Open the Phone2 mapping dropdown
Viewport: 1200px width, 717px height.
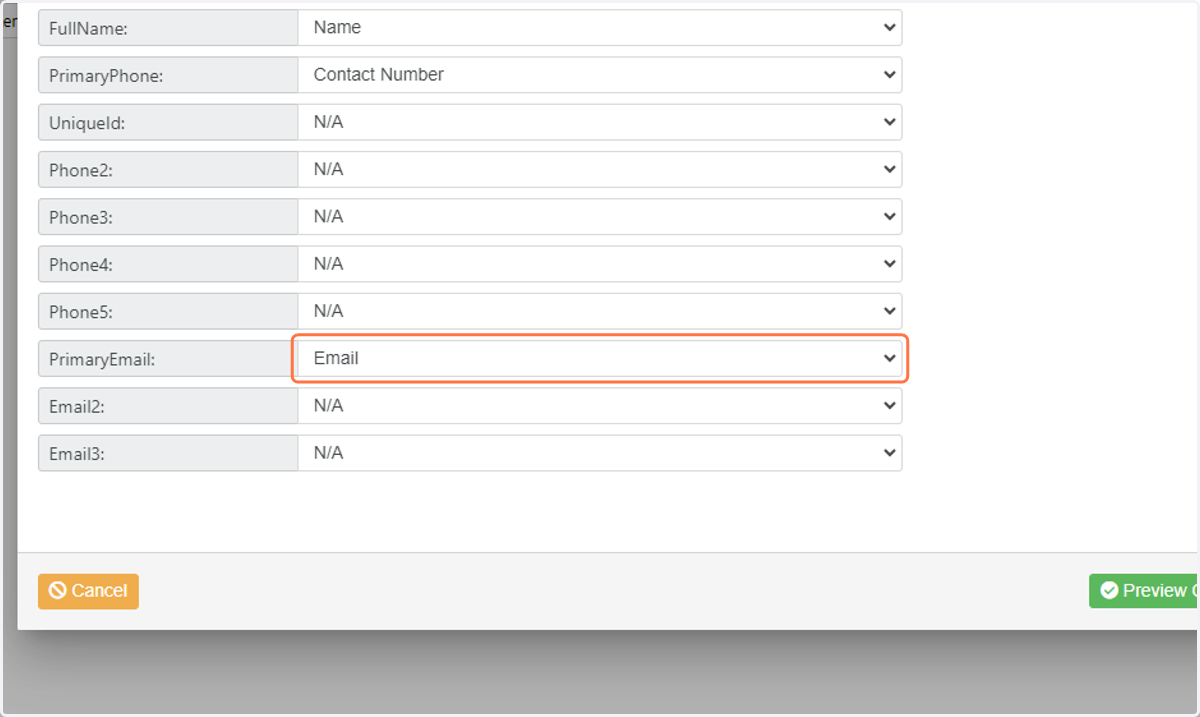[600, 170]
